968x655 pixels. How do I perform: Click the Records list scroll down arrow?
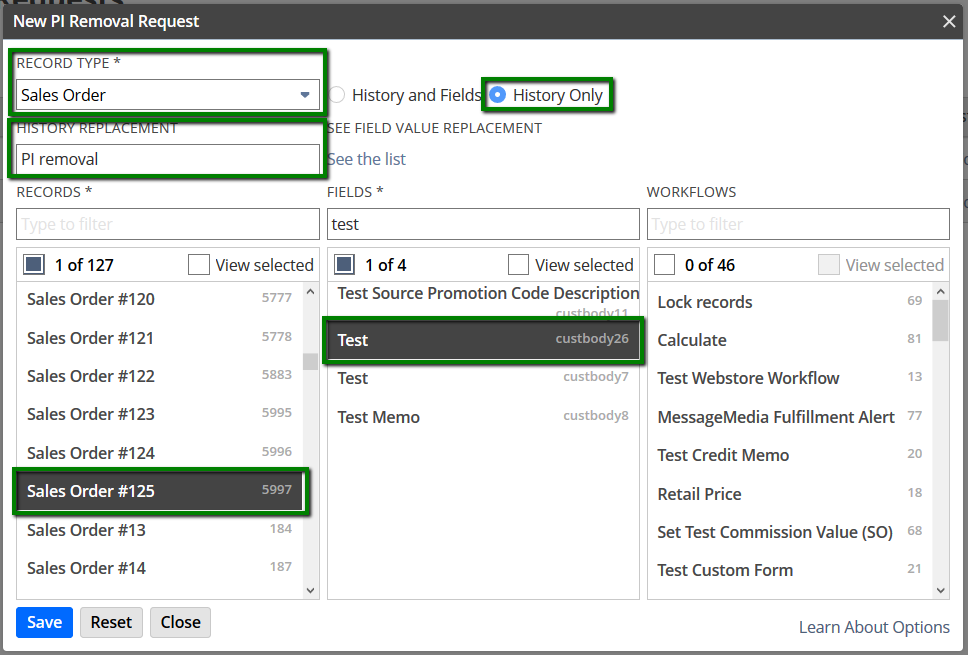pos(311,591)
